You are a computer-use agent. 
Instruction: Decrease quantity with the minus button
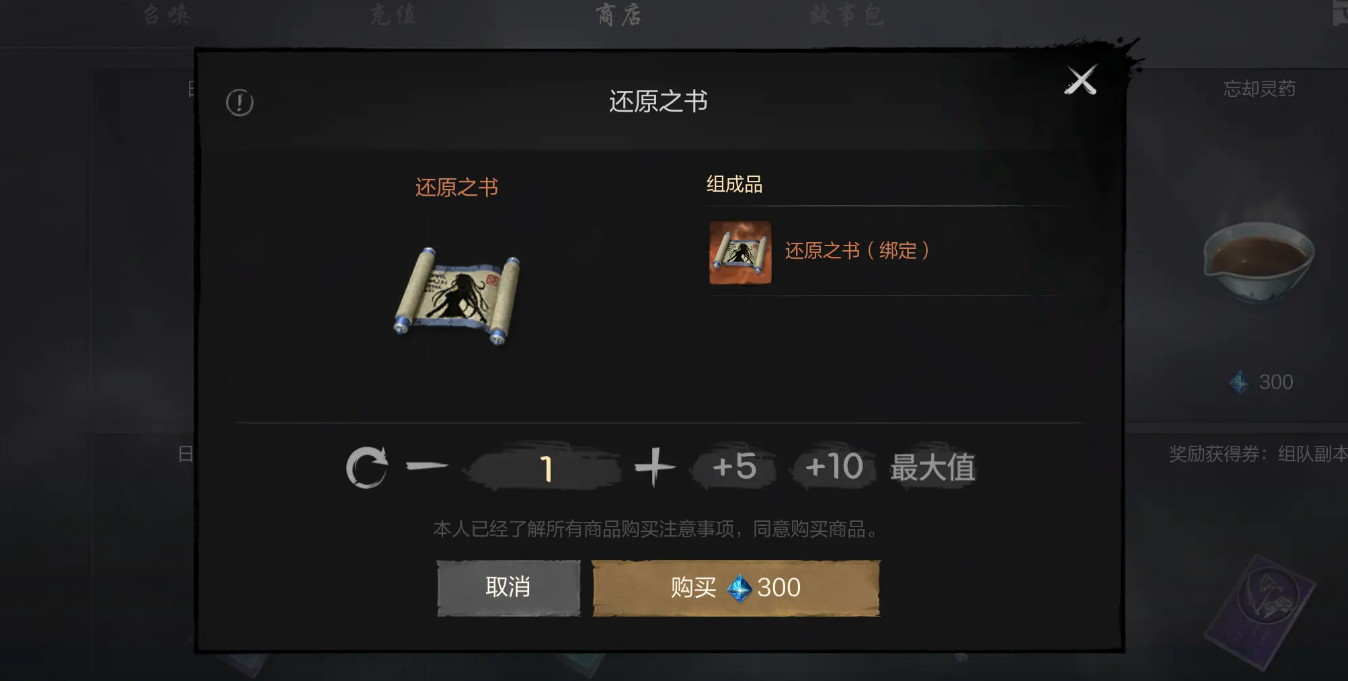[428, 467]
